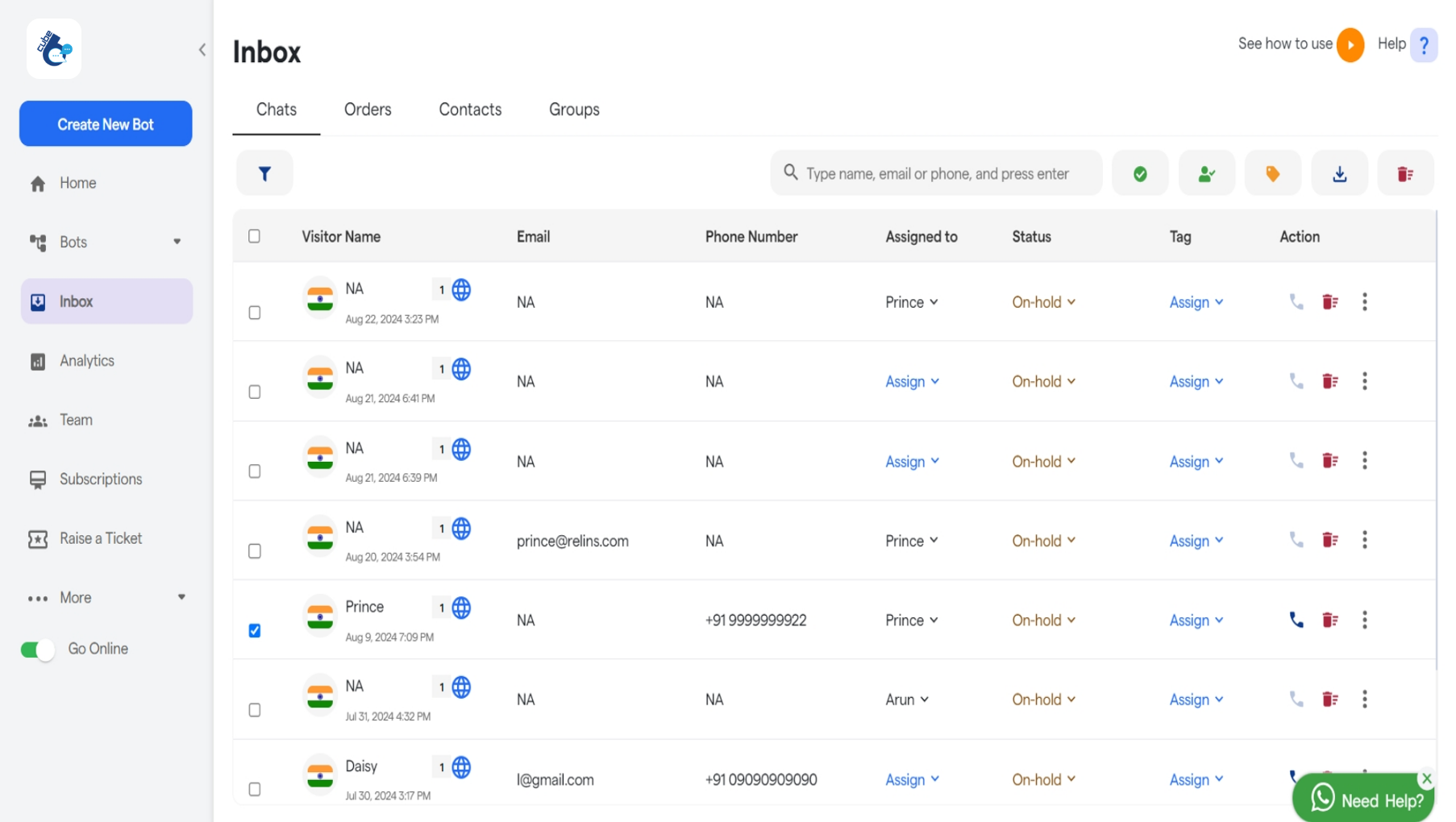The height and width of the screenshot is (822, 1456).
Task: Click the green checkmark resolve icon
Action: [x=1139, y=173]
